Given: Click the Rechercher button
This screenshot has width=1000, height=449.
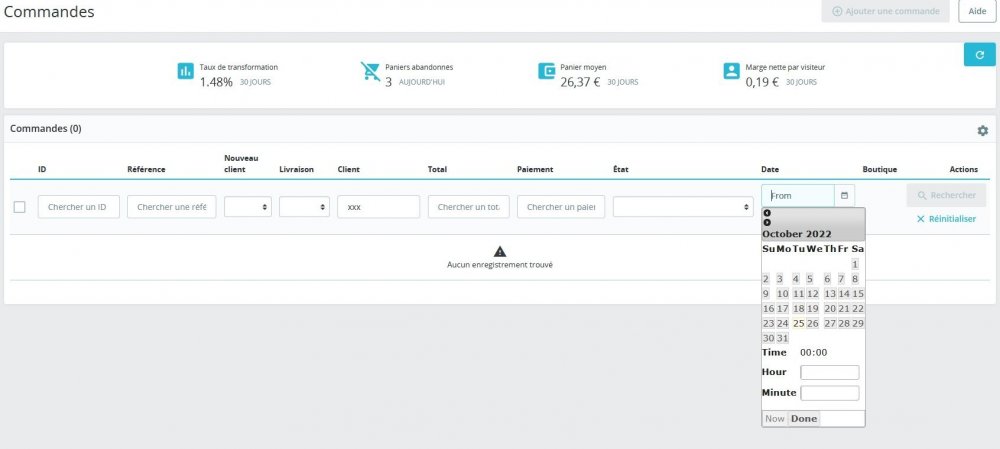Looking at the screenshot, I should [946, 196].
